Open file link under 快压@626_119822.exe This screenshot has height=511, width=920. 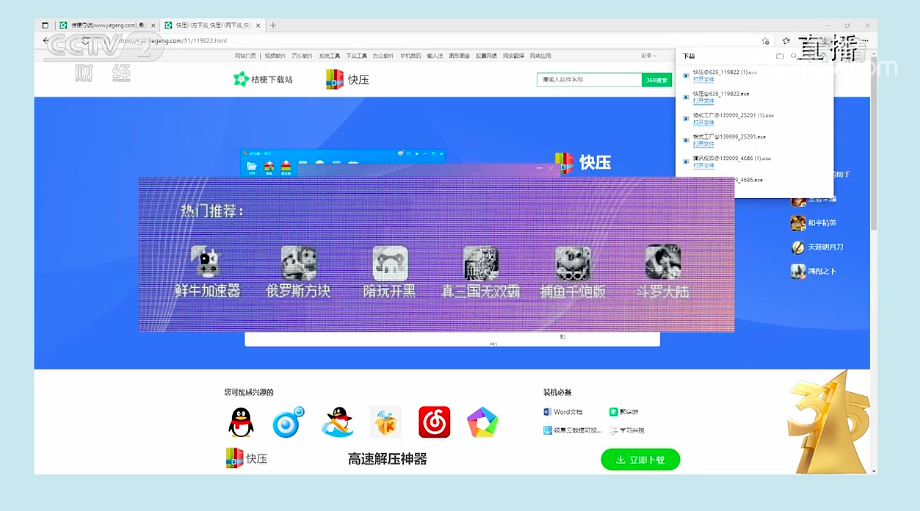[704, 100]
